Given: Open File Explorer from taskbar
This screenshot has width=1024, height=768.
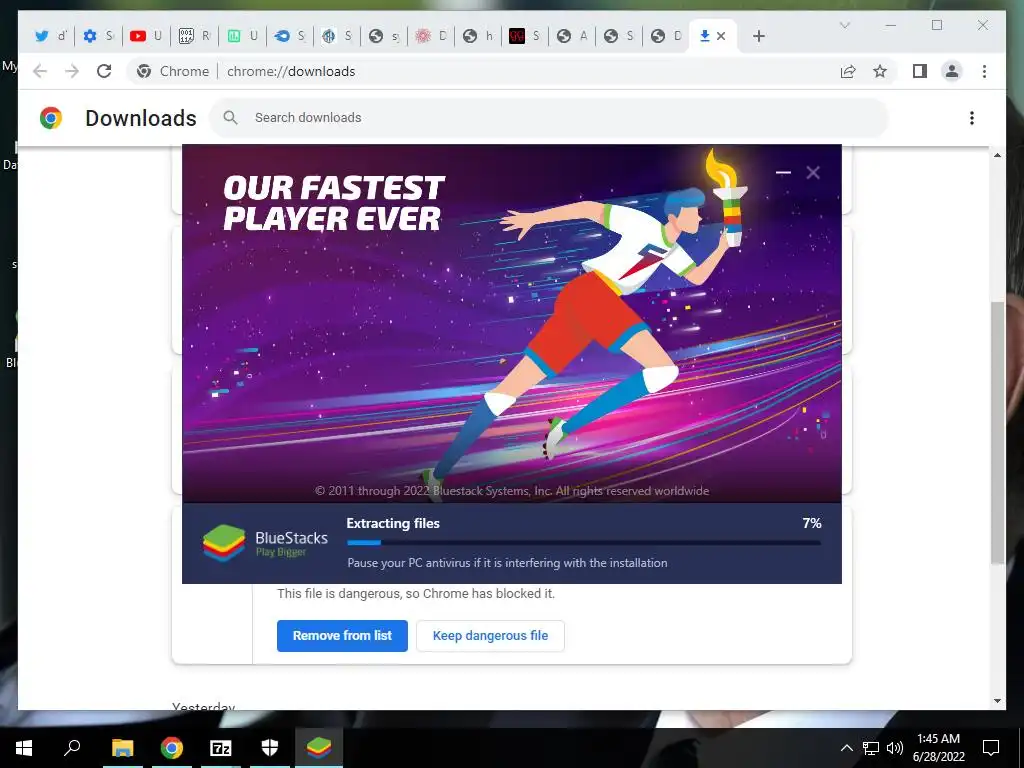Looking at the screenshot, I should [x=122, y=748].
